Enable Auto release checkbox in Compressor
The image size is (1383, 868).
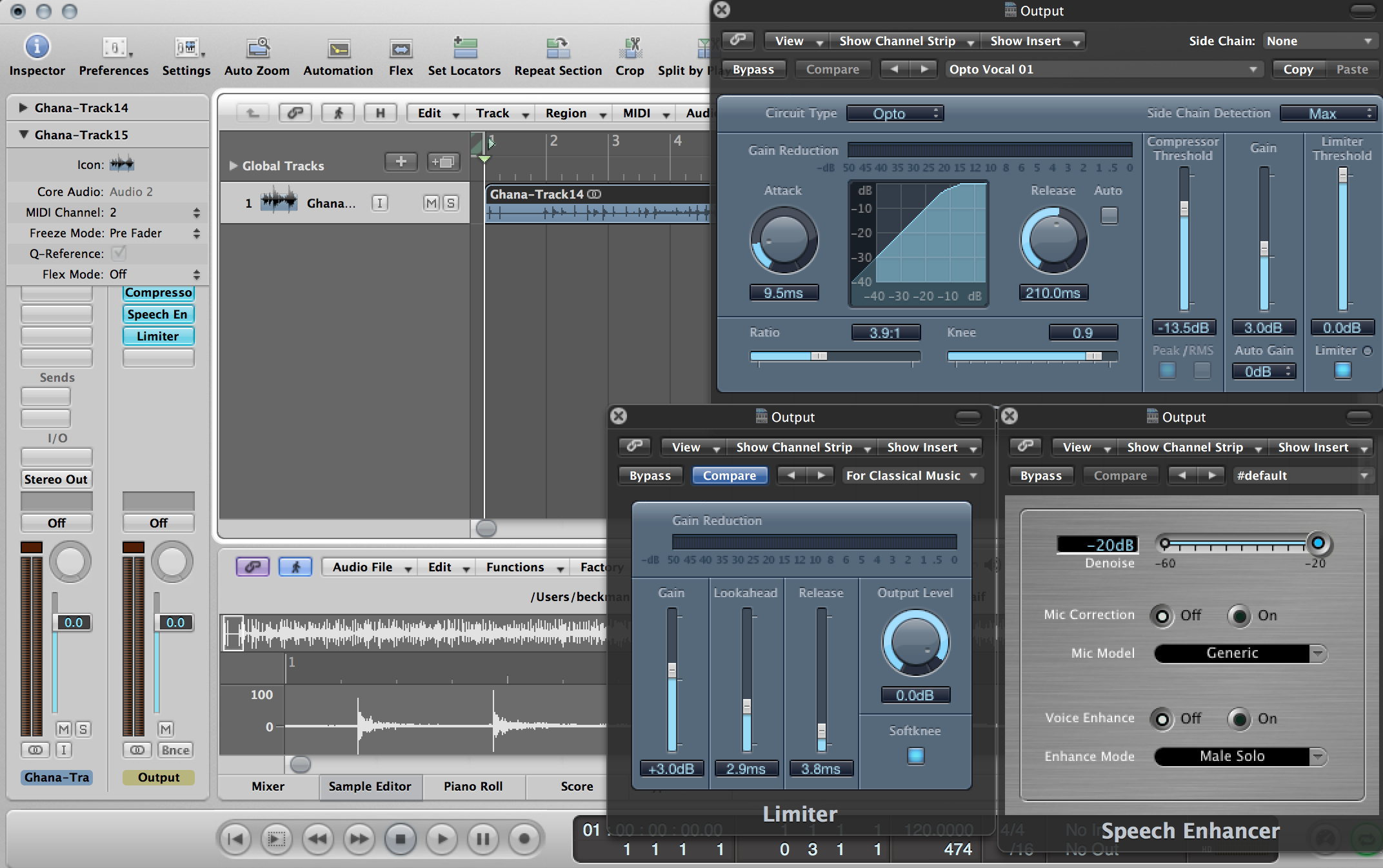click(x=1109, y=215)
